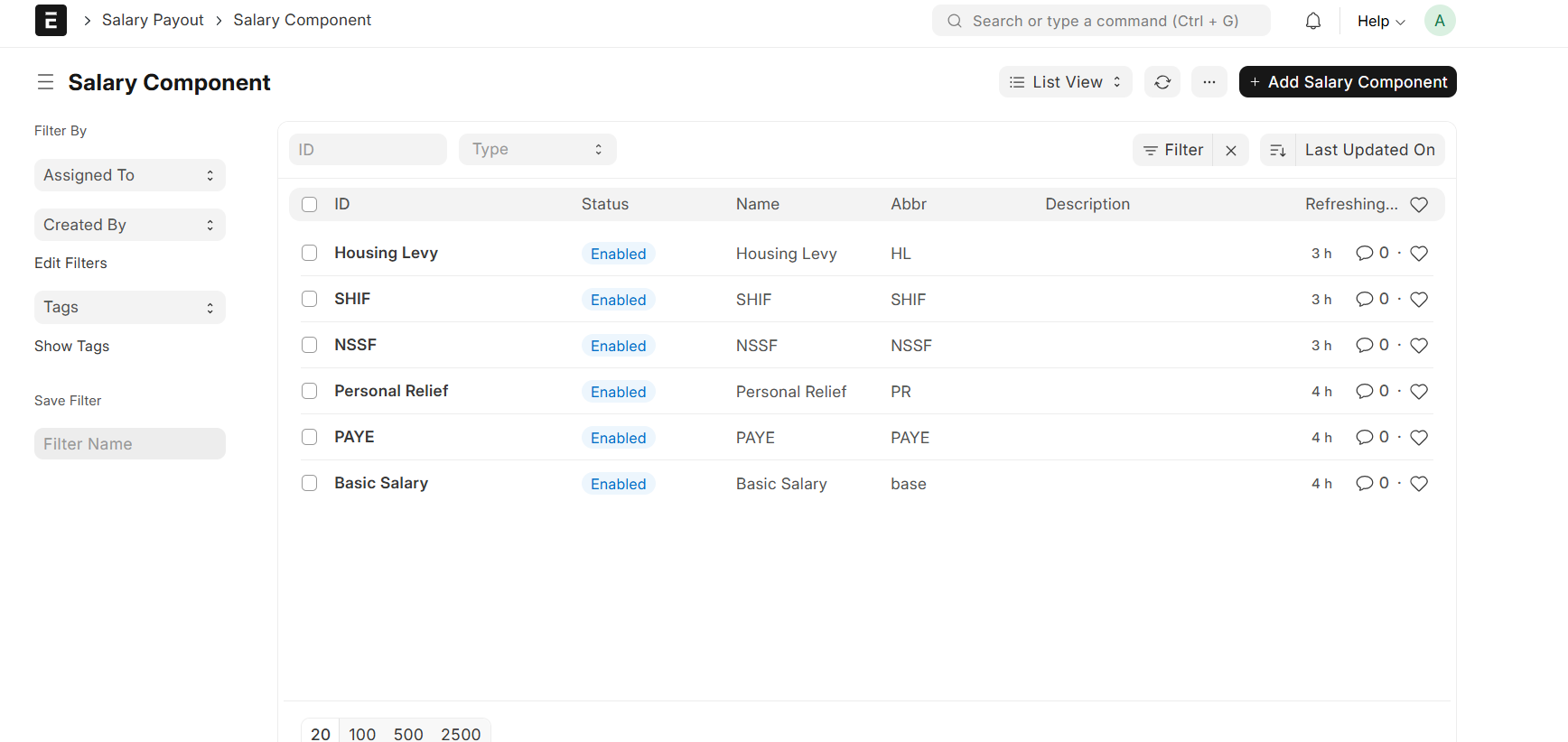Check the Basic Salary row checkbox

pyautogui.click(x=310, y=483)
